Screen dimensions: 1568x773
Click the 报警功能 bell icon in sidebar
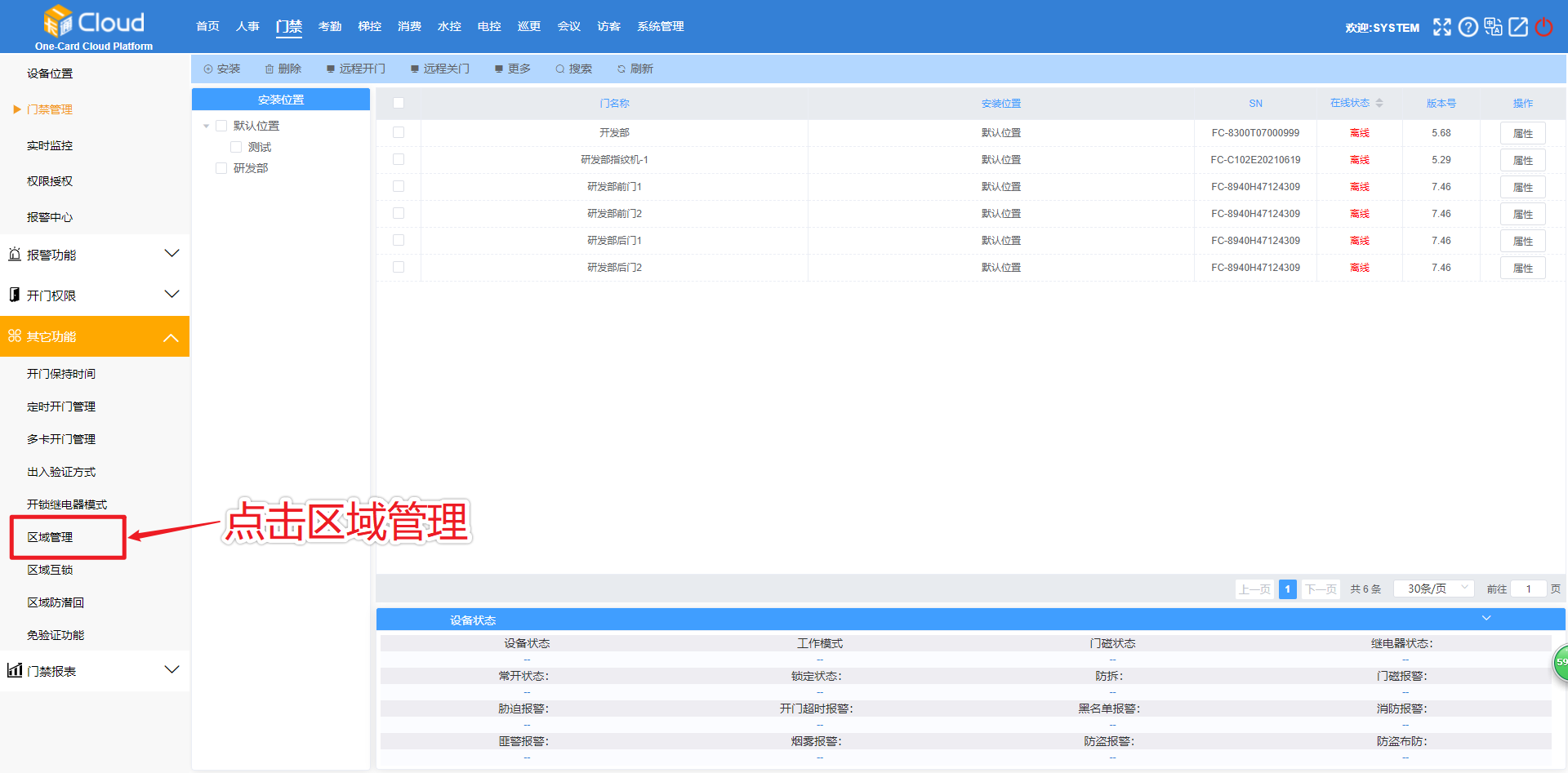click(15, 255)
